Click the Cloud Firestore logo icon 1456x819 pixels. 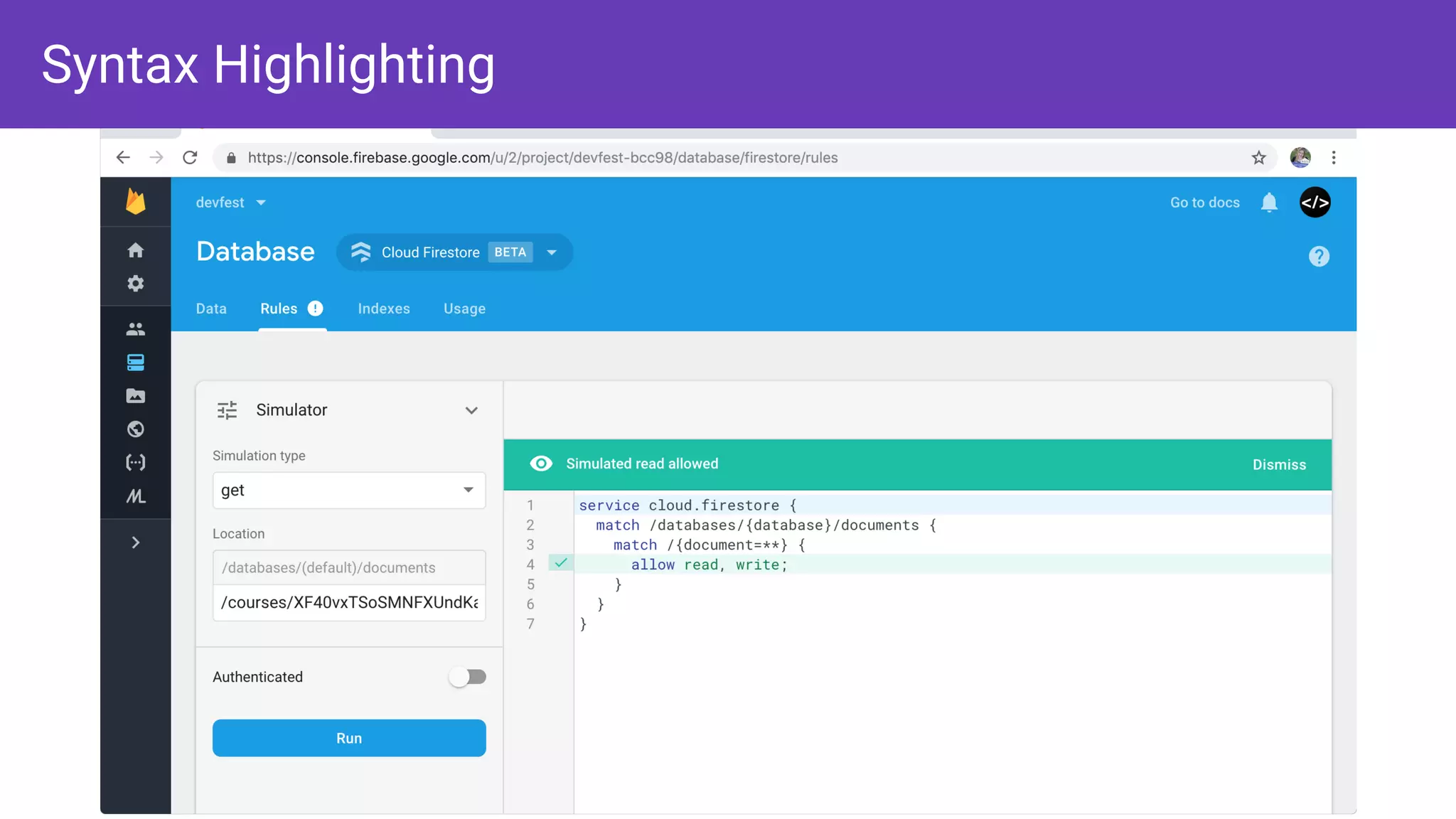pyautogui.click(x=361, y=252)
